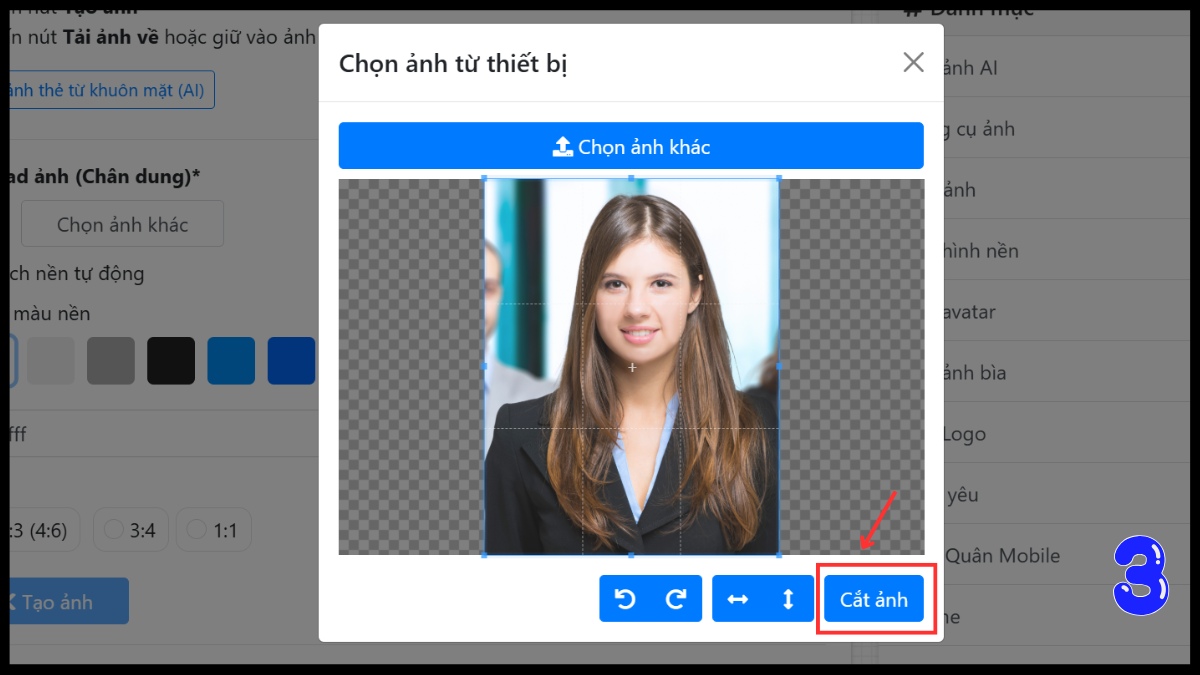Click the Cắt ảnh button
Image resolution: width=1200 pixels, height=675 pixels.
pos(874,598)
